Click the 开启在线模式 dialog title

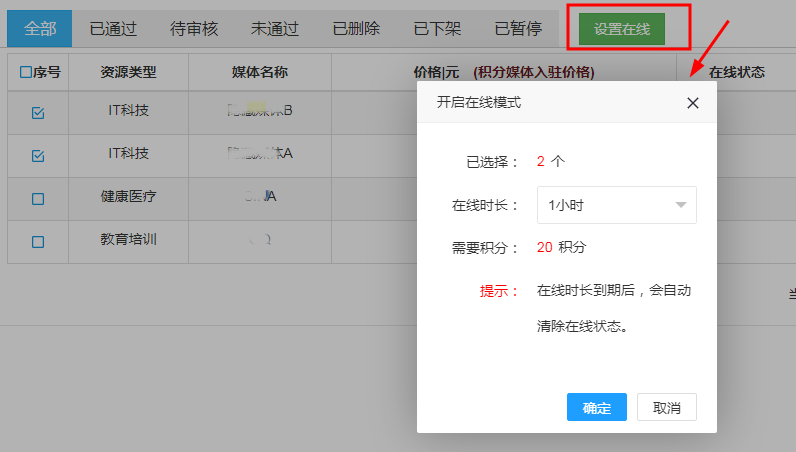pyautogui.click(x=479, y=103)
